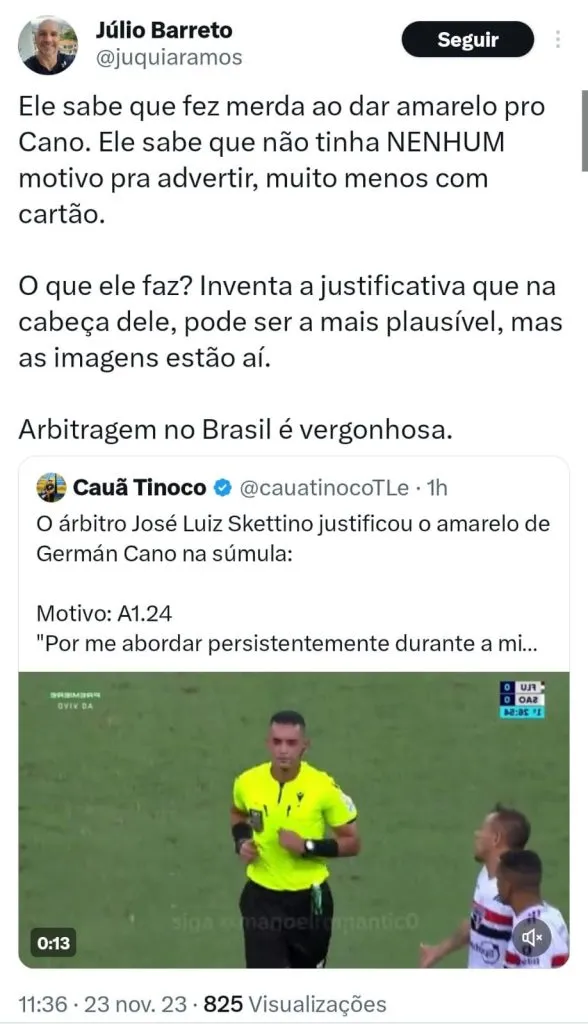Screen dimensions: 588x1024
Task: Open Cauã Tinoco's small avatar
Action: point(51,487)
